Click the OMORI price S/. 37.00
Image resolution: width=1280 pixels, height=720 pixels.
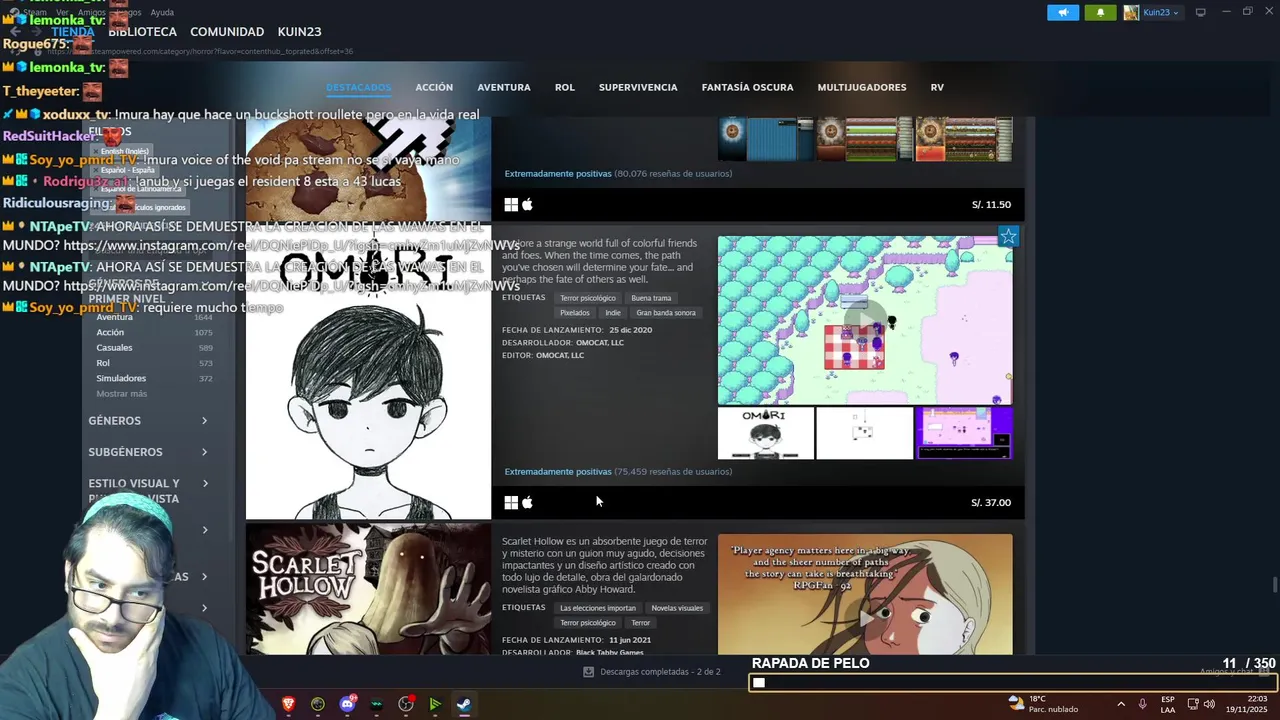pyautogui.click(x=991, y=502)
